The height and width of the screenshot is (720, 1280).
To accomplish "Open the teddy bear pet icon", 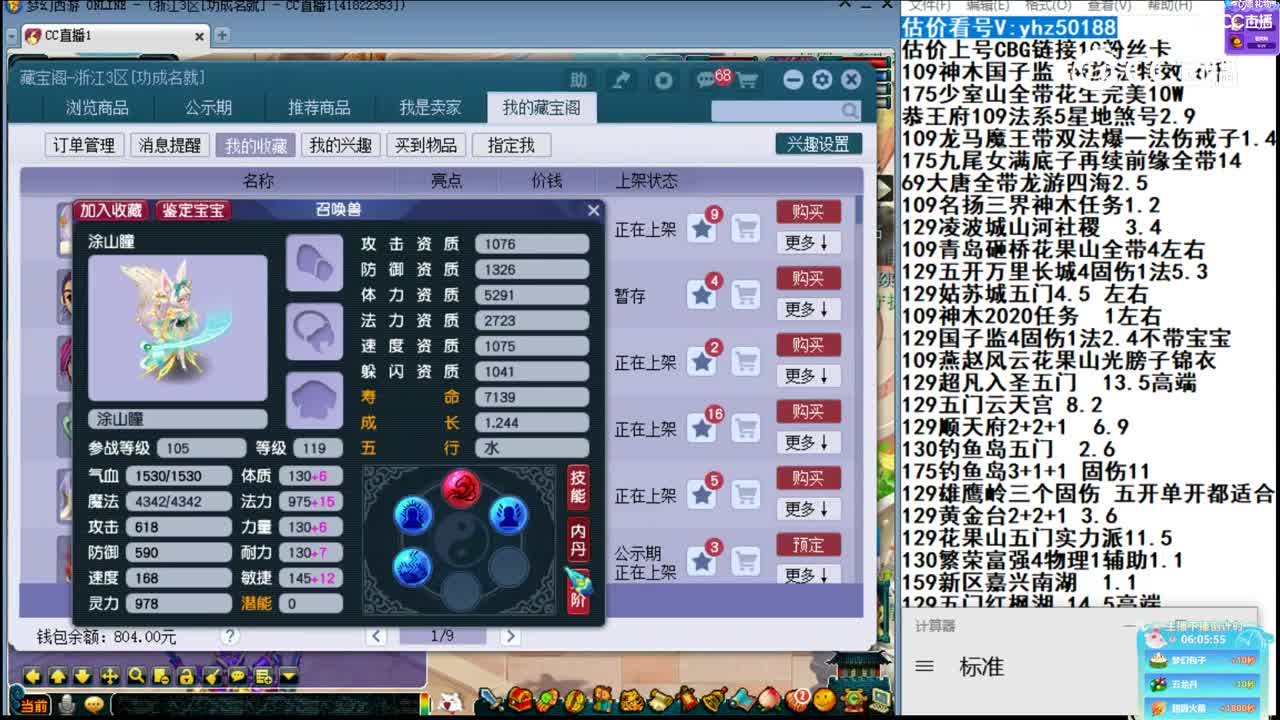I will 602,699.
